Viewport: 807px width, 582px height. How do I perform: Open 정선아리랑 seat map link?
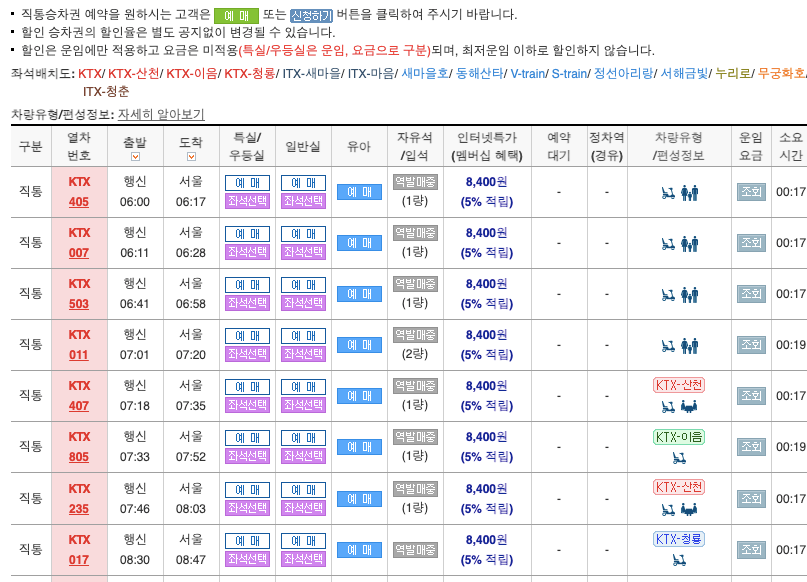click(623, 74)
